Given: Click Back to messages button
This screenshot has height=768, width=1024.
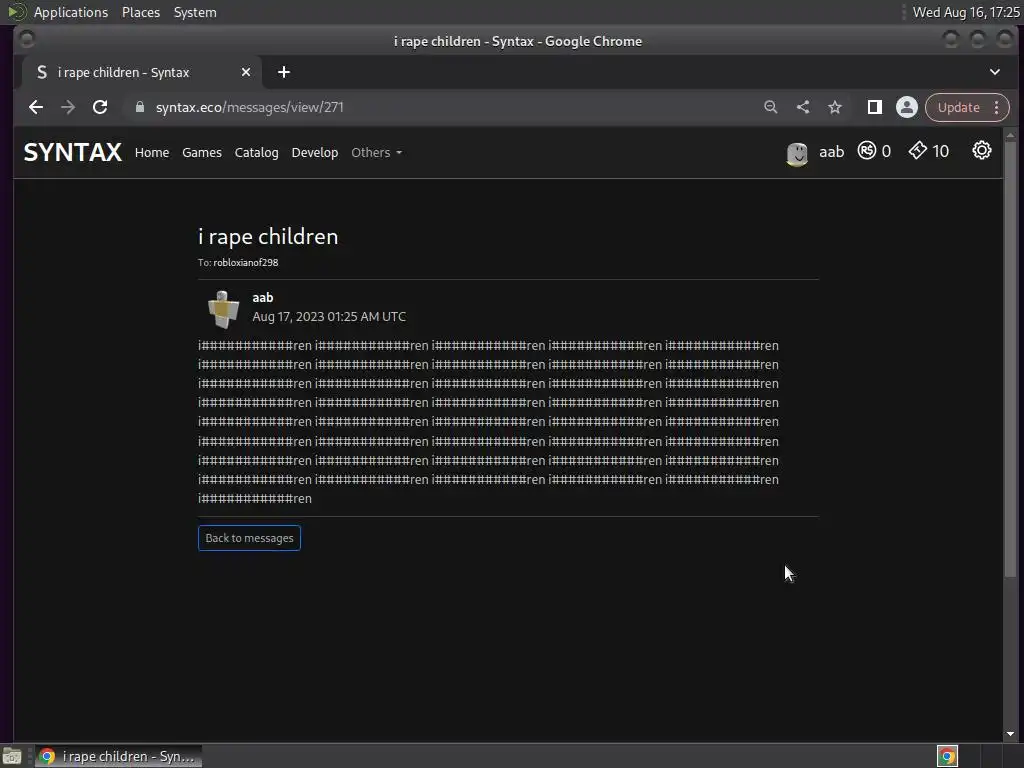Looking at the screenshot, I should 249,538.
